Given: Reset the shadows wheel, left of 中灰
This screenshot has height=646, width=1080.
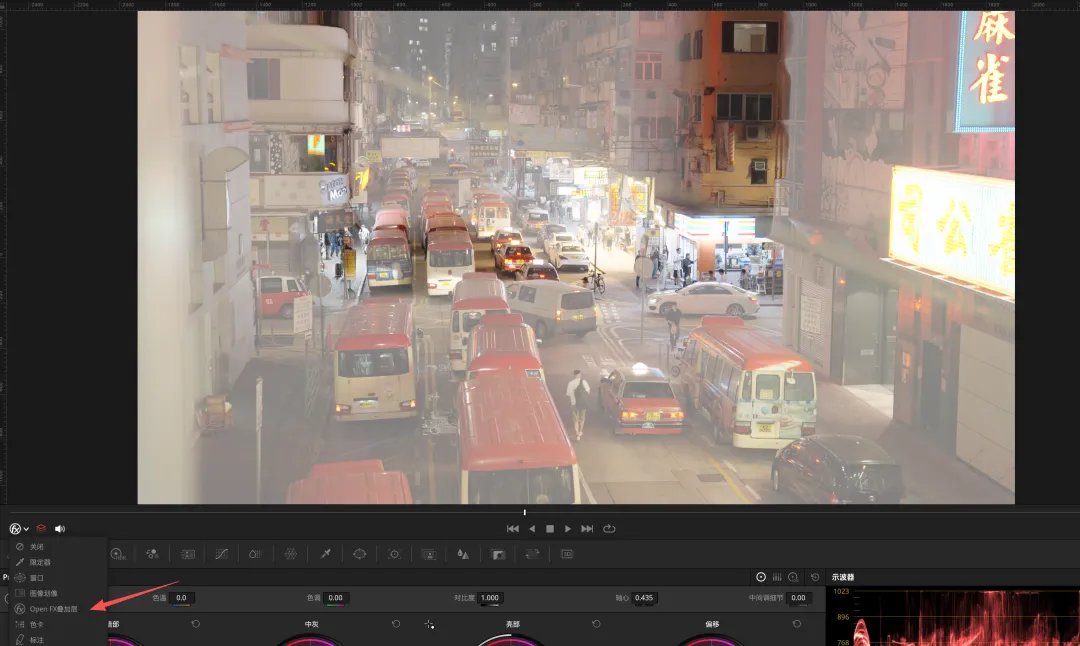Looking at the screenshot, I should 196,624.
